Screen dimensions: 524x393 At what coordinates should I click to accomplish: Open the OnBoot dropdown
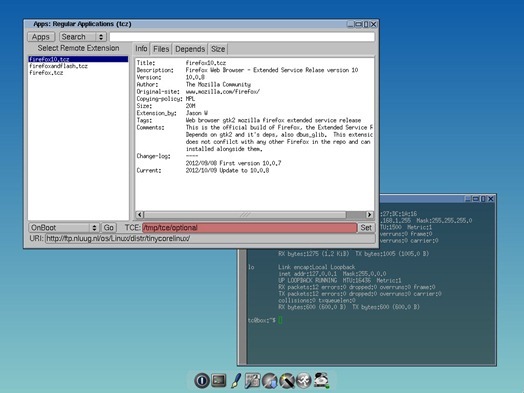63,228
